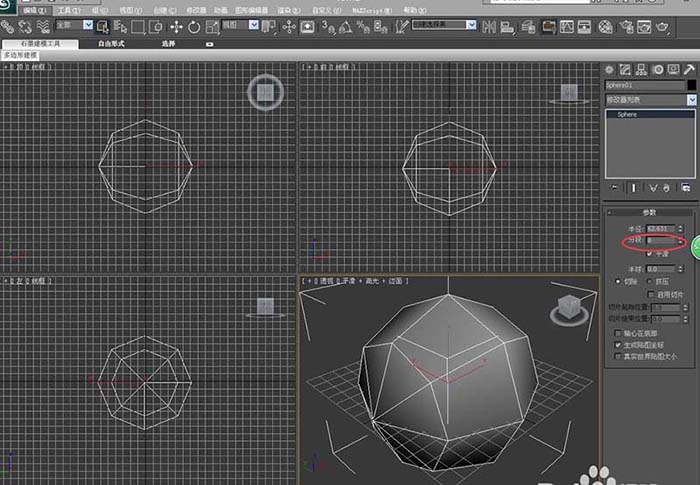The image size is (700, 485).
Task: Open Edit Named Selection Sets
Action: coord(401,27)
